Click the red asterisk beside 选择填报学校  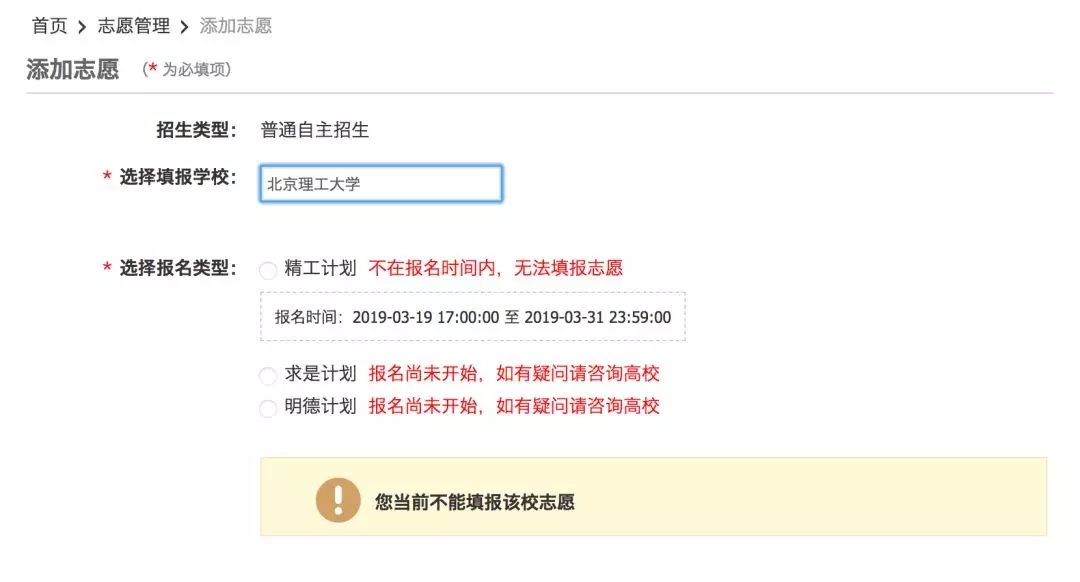106,178
